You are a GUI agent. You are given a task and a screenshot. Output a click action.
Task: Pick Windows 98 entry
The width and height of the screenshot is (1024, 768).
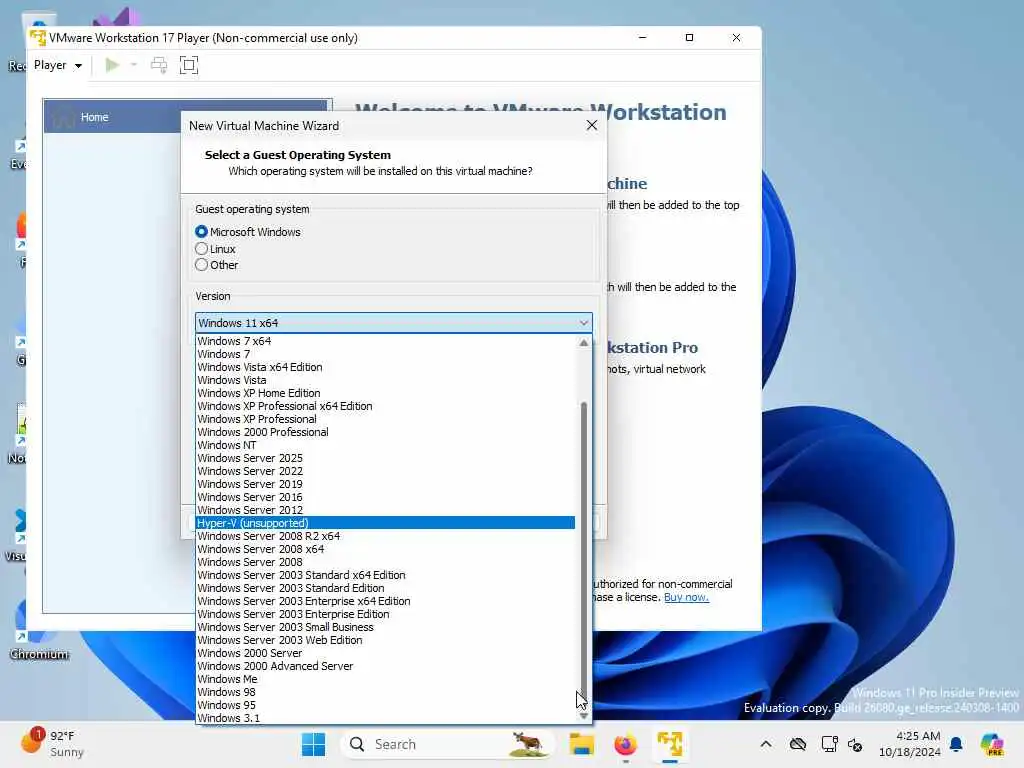[385, 692]
